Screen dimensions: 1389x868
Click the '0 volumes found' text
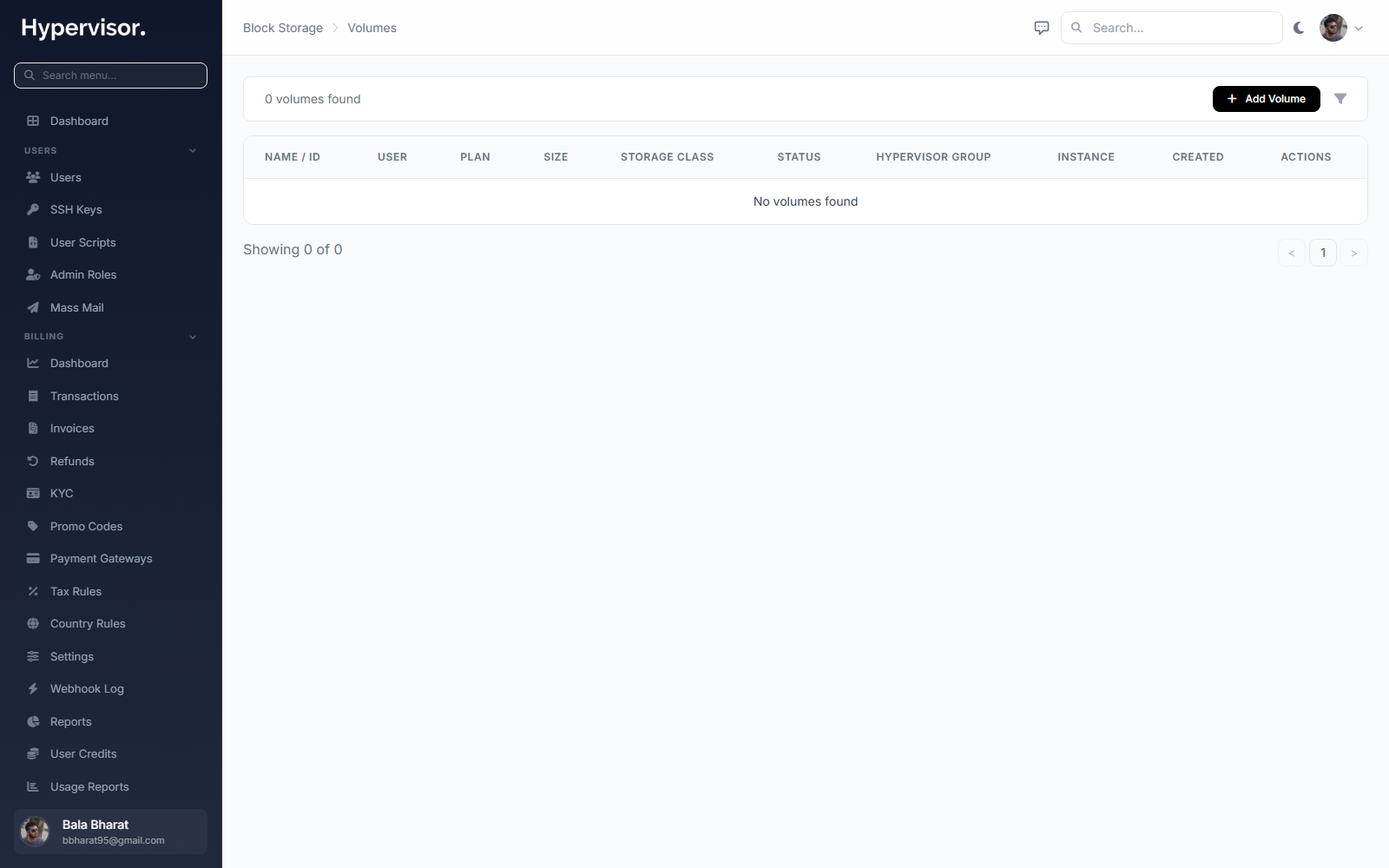click(313, 99)
